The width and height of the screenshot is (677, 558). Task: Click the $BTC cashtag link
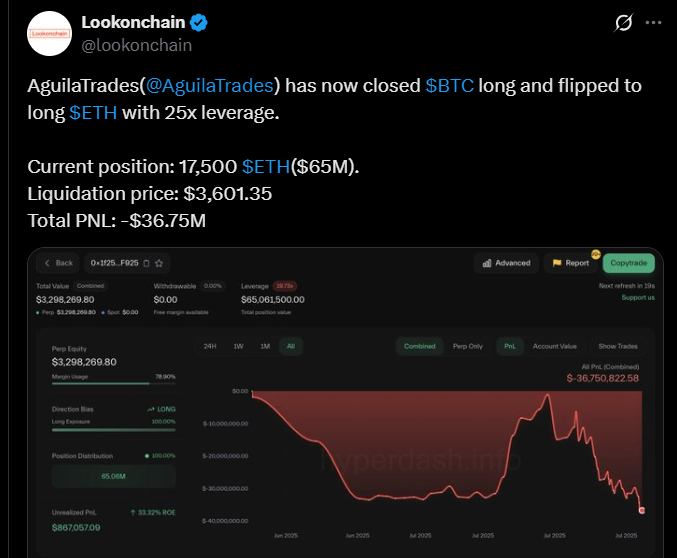coord(449,86)
